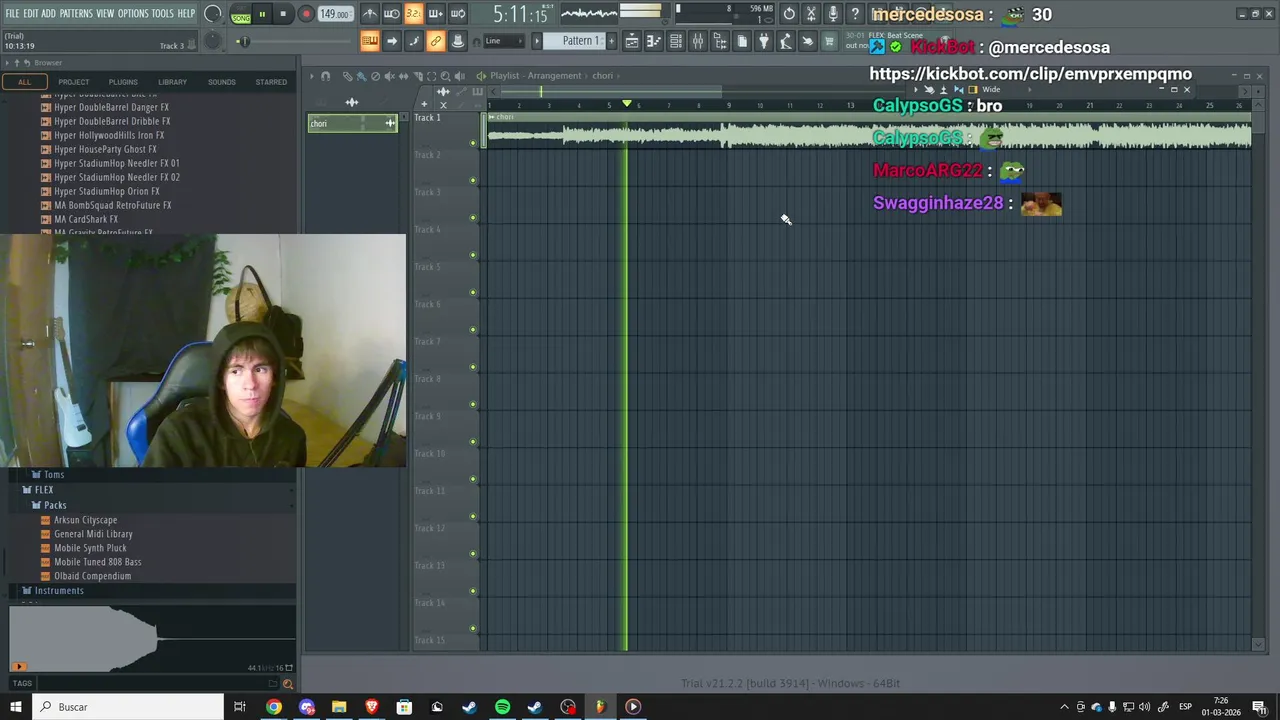Select the playlist Zoom magnifier tool

point(445,76)
